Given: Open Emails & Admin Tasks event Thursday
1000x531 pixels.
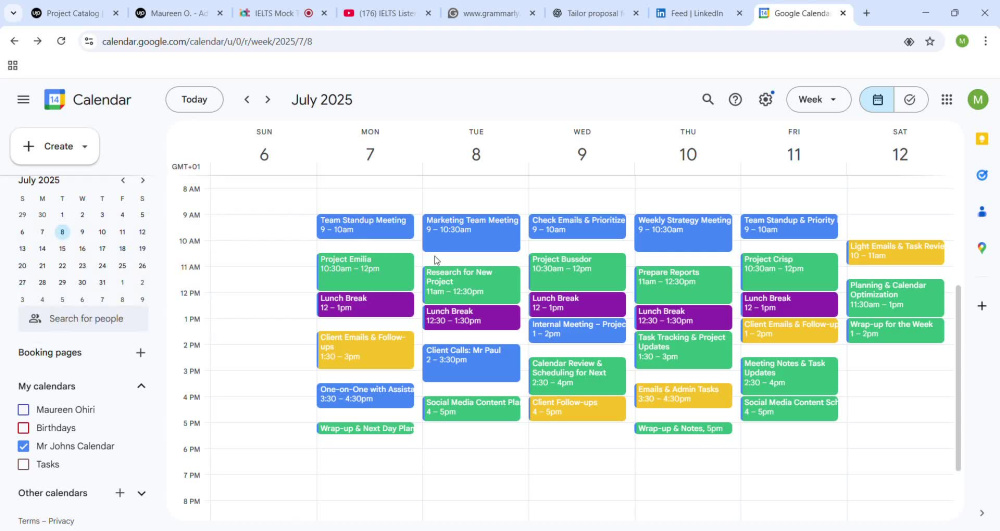Looking at the screenshot, I should (683, 395).
